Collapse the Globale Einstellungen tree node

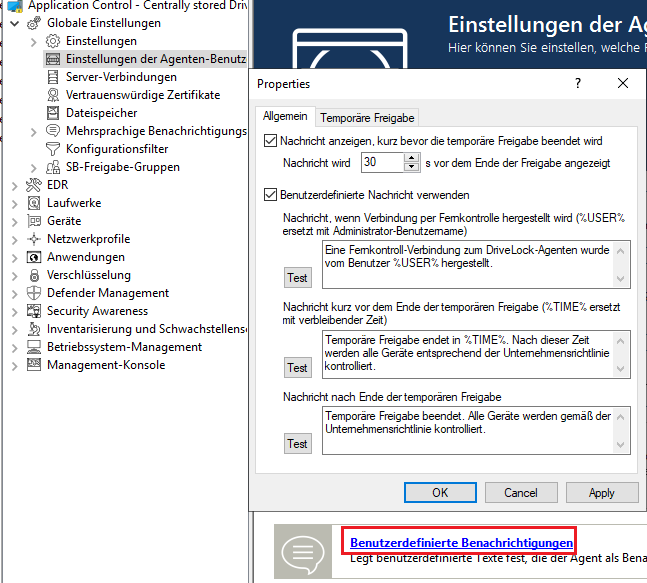click(x=15, y=24)
